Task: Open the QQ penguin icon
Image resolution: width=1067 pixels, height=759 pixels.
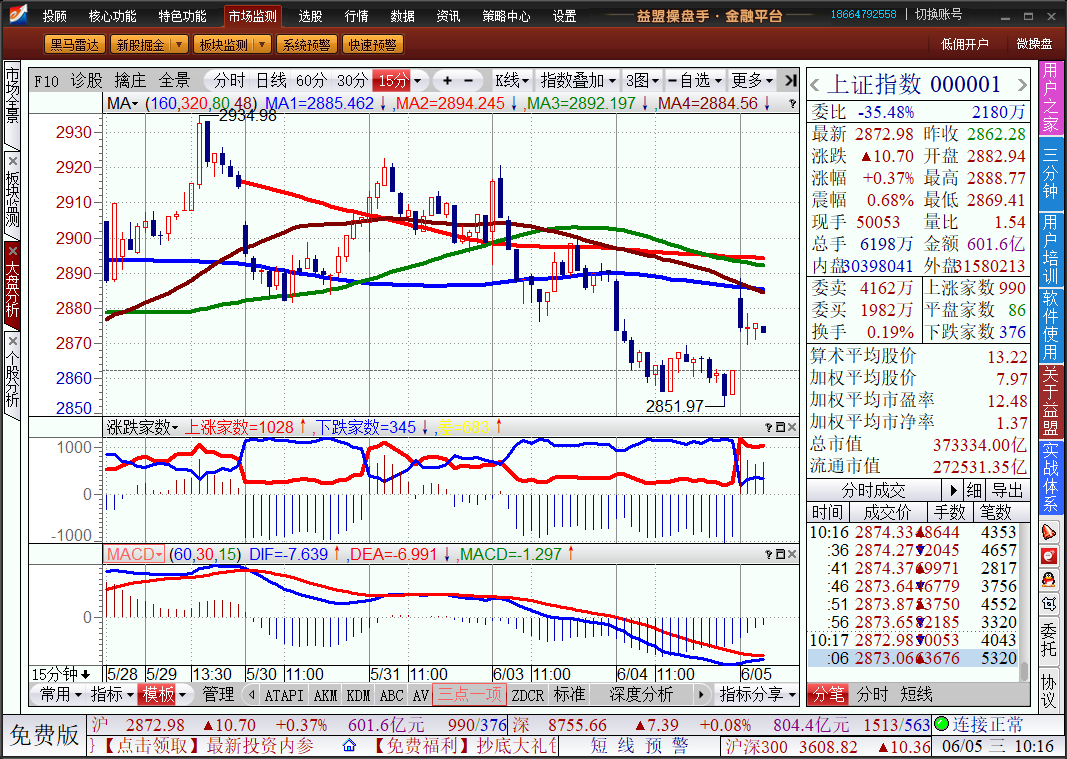Action: coord(1048,579)
